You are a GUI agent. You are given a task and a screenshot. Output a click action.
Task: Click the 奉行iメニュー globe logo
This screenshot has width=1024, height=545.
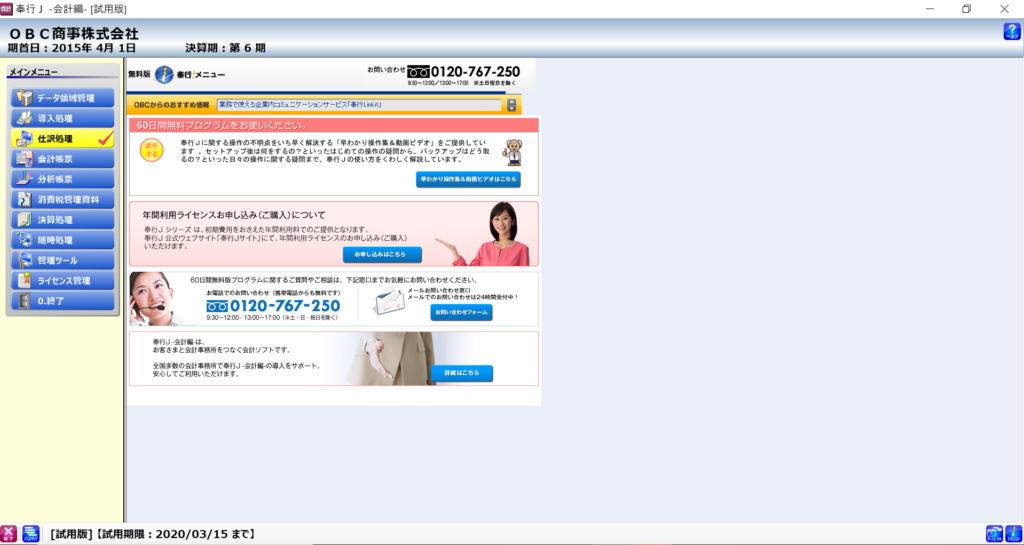(165, 74)
